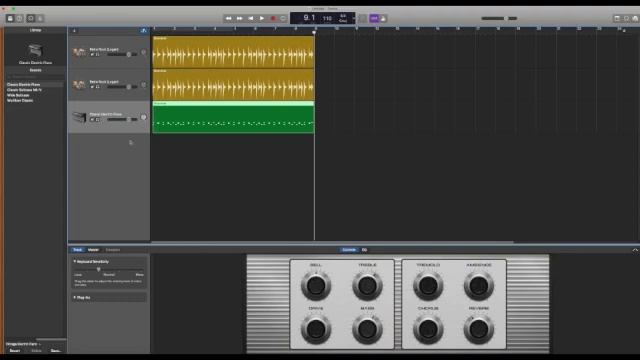Toggle Cycle mode in the transport

tap(283, 18)
